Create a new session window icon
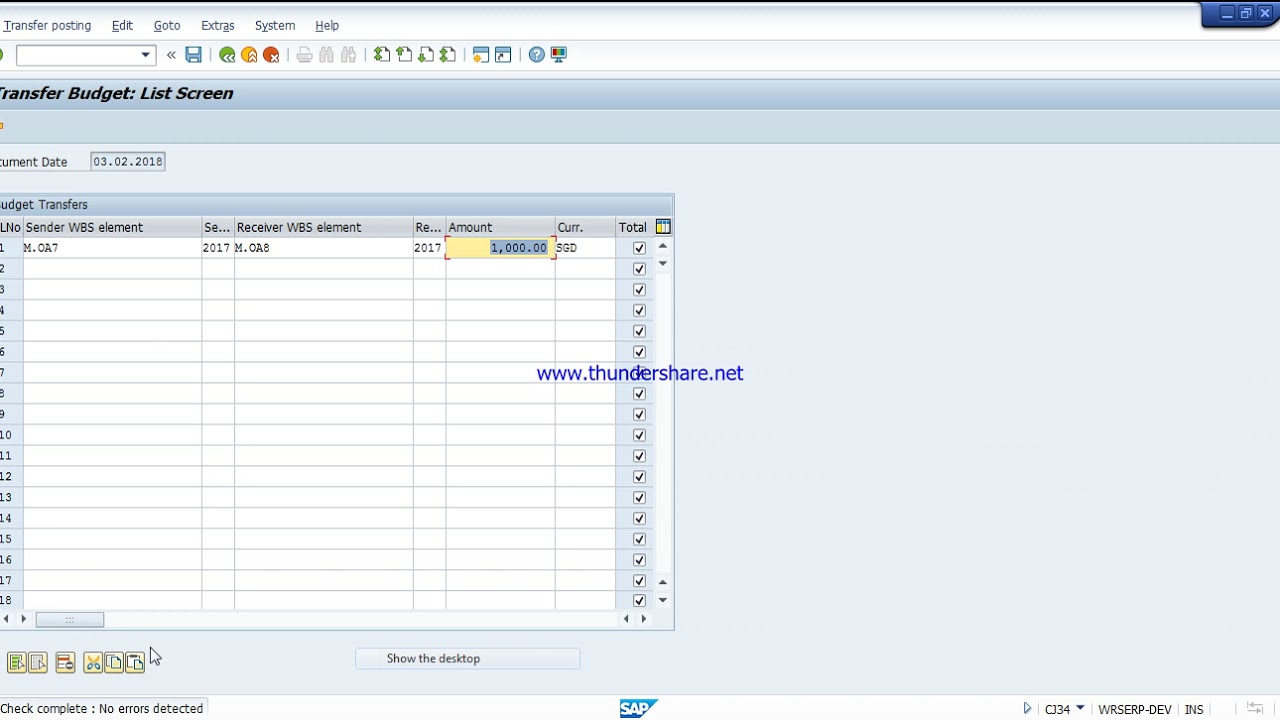Viewport: 1280px width, 720px height. [x=481, y=55]
